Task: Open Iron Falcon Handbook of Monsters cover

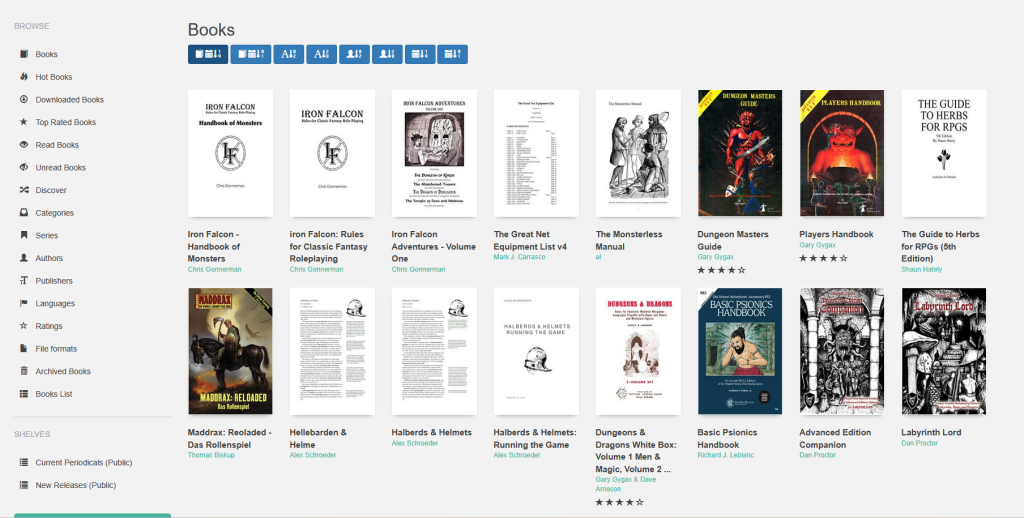Action: [231, 153]
